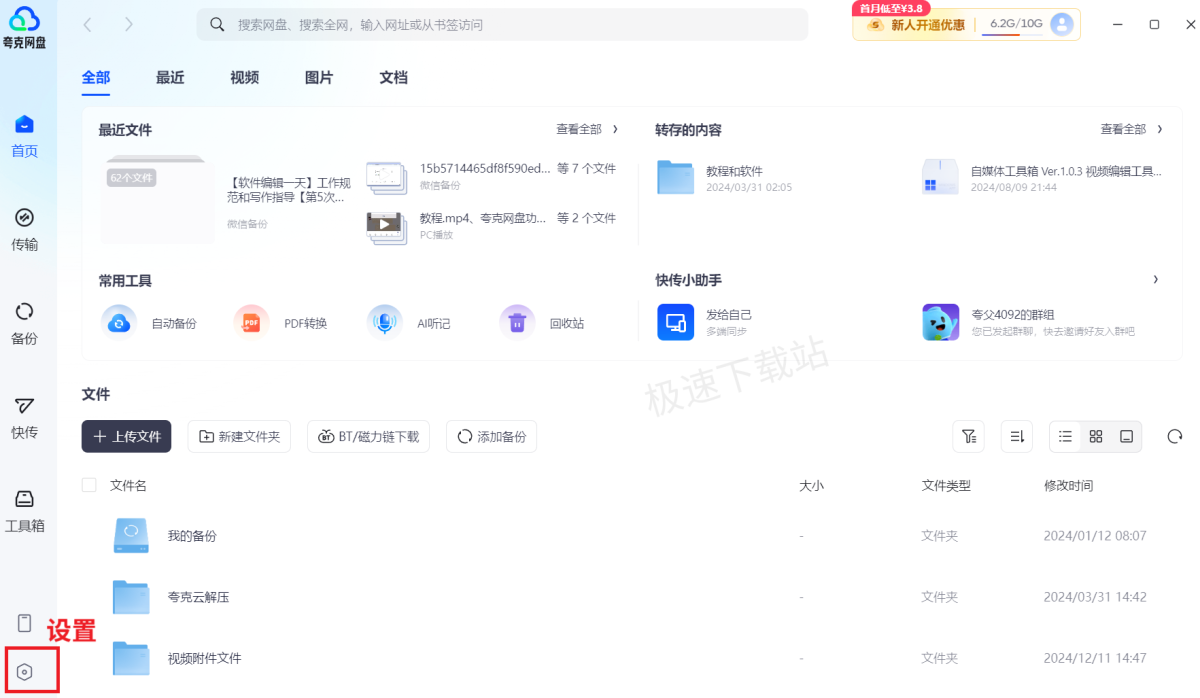Click the 修改时间 column header

coord(1068,485)
